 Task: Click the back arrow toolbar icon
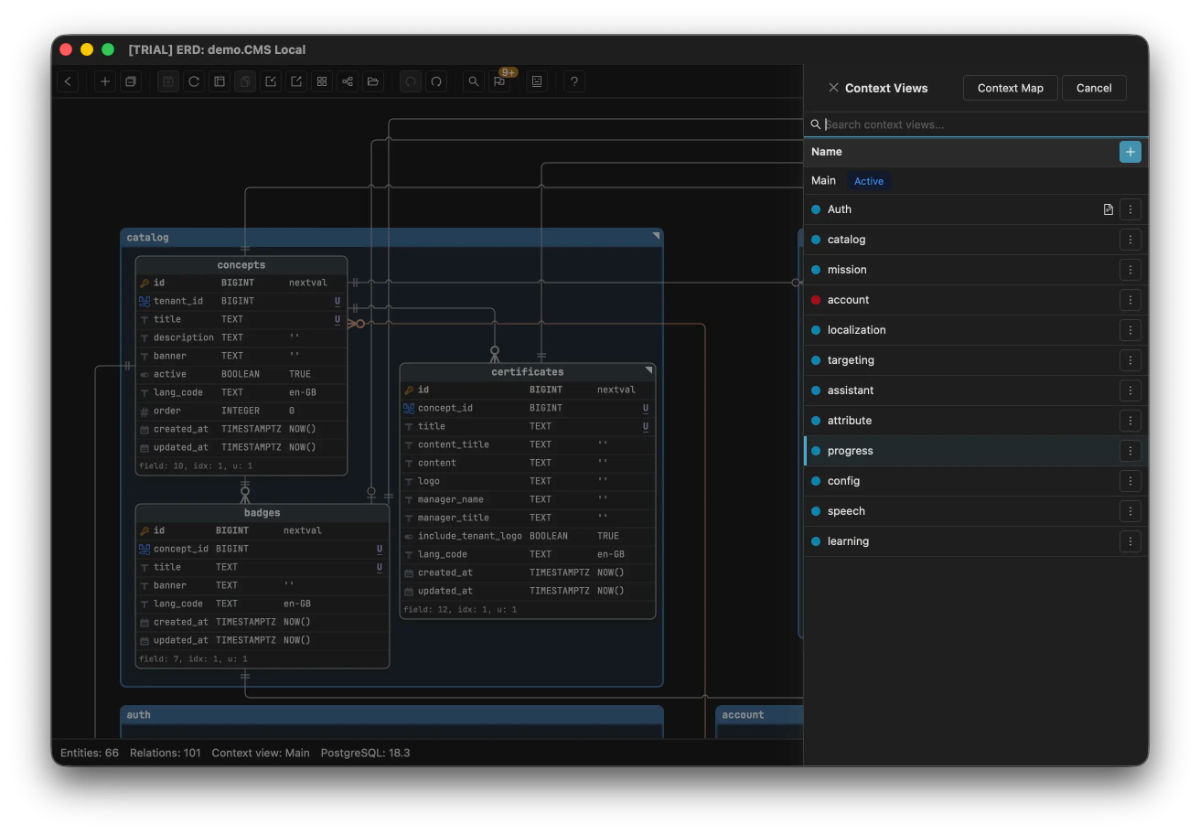click(68, 82)
